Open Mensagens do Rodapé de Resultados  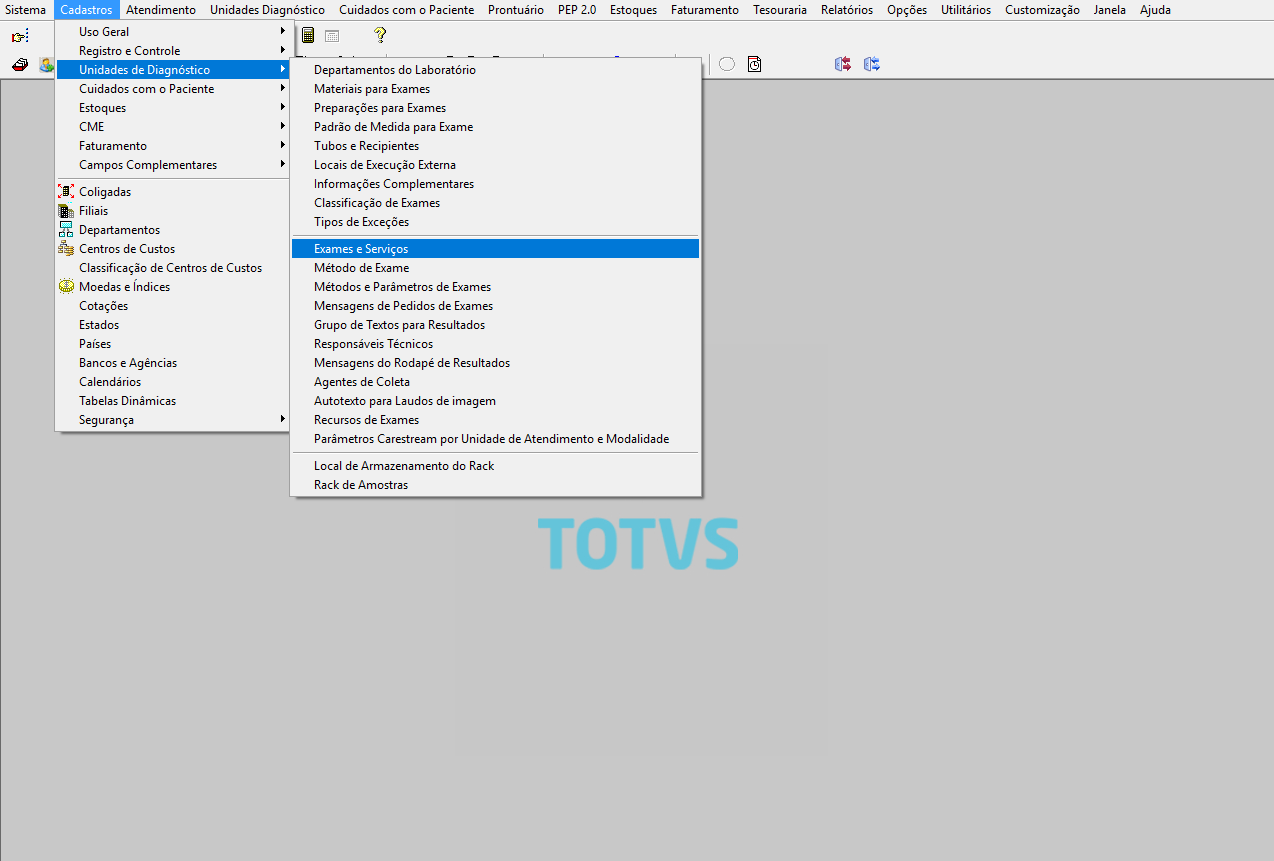tap(495, 363)
